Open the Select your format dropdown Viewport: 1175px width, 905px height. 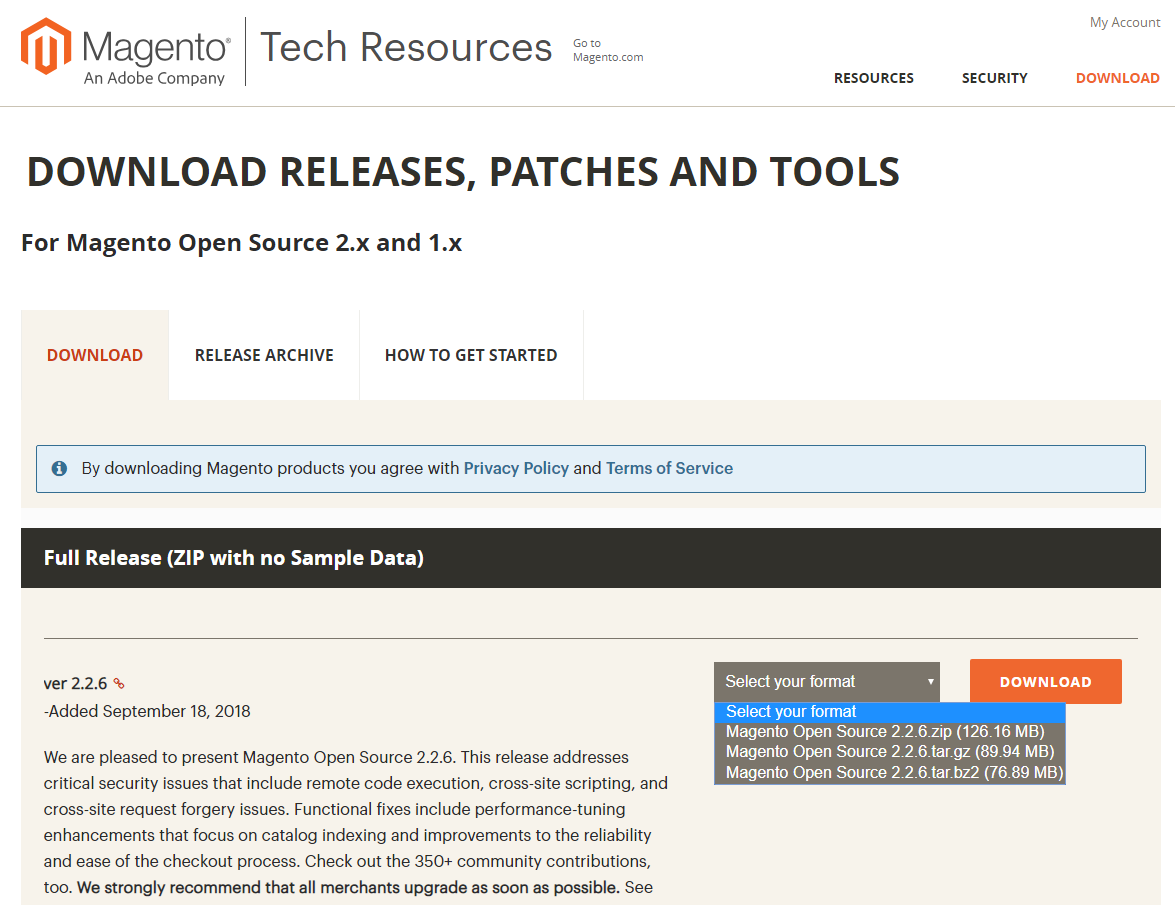pos(827,682)
